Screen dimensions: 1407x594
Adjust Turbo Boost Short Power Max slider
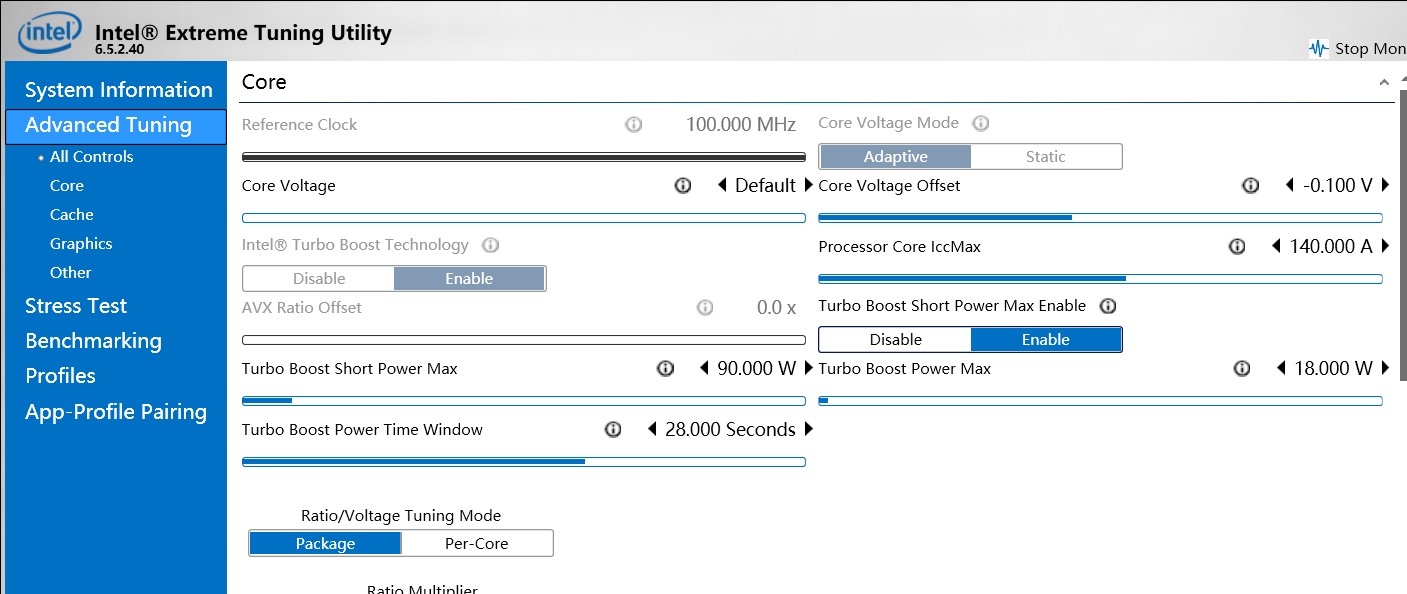[524, 401]
